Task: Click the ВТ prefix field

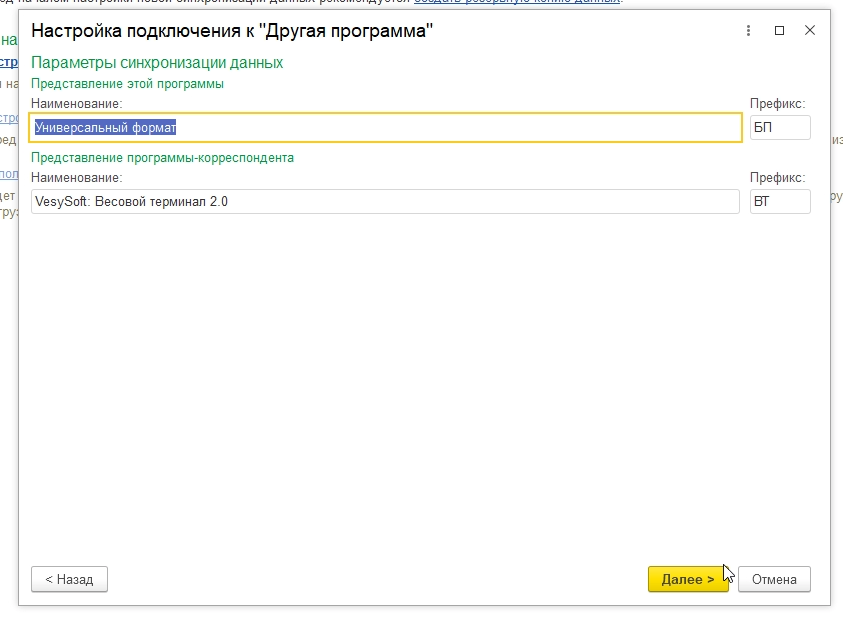Action: pos(780,201)
